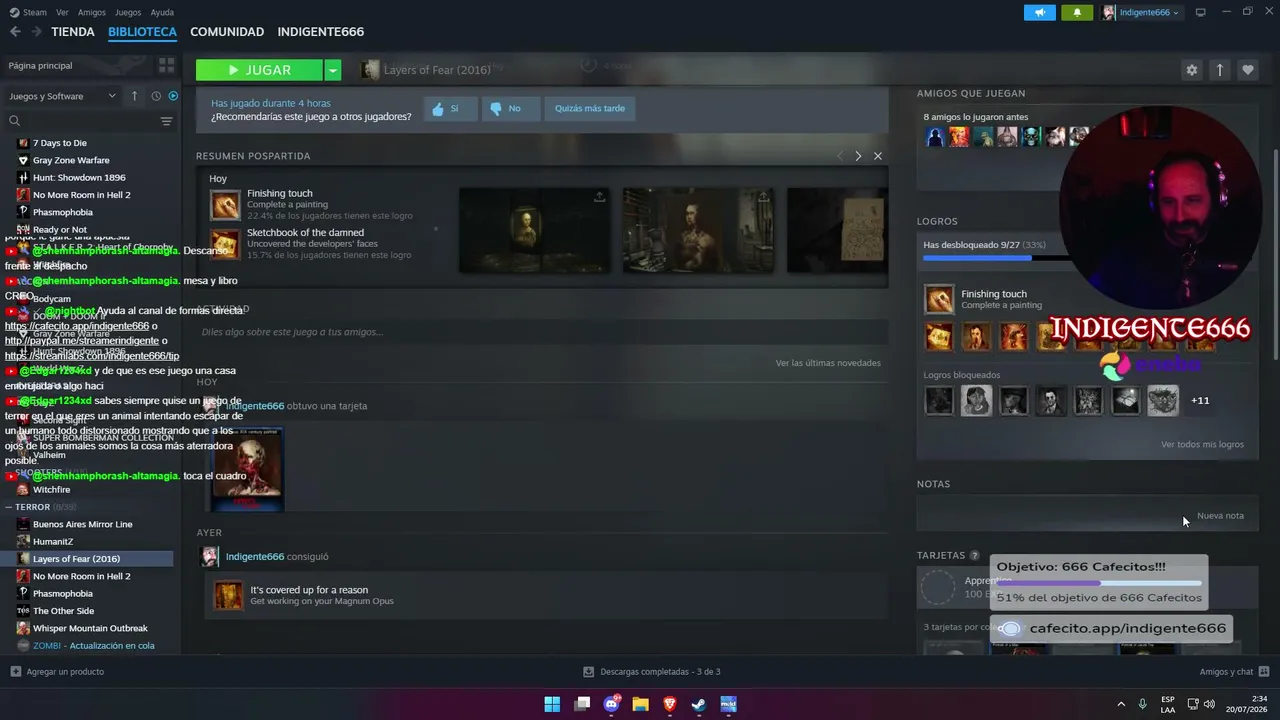Open the library advanced filter options icon
Viewport: 1280px width, 720px height.
166,121
